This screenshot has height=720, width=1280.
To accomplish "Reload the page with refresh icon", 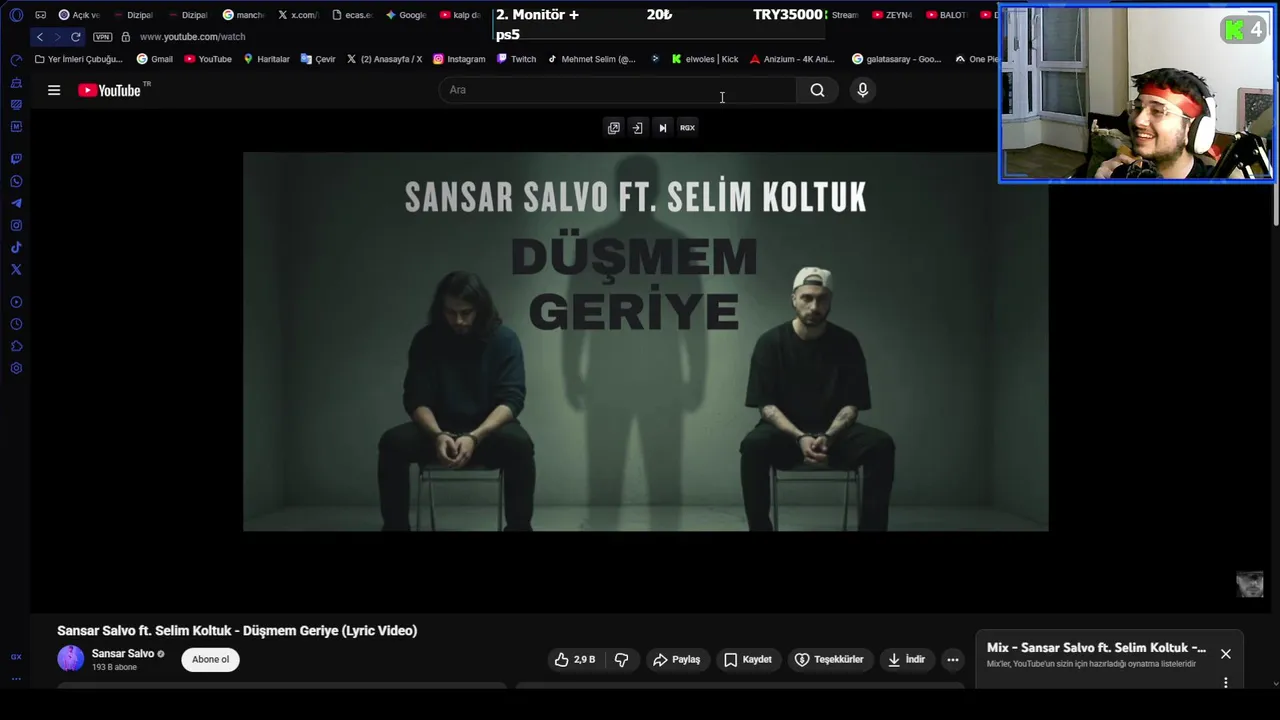I will pos(75,37).
